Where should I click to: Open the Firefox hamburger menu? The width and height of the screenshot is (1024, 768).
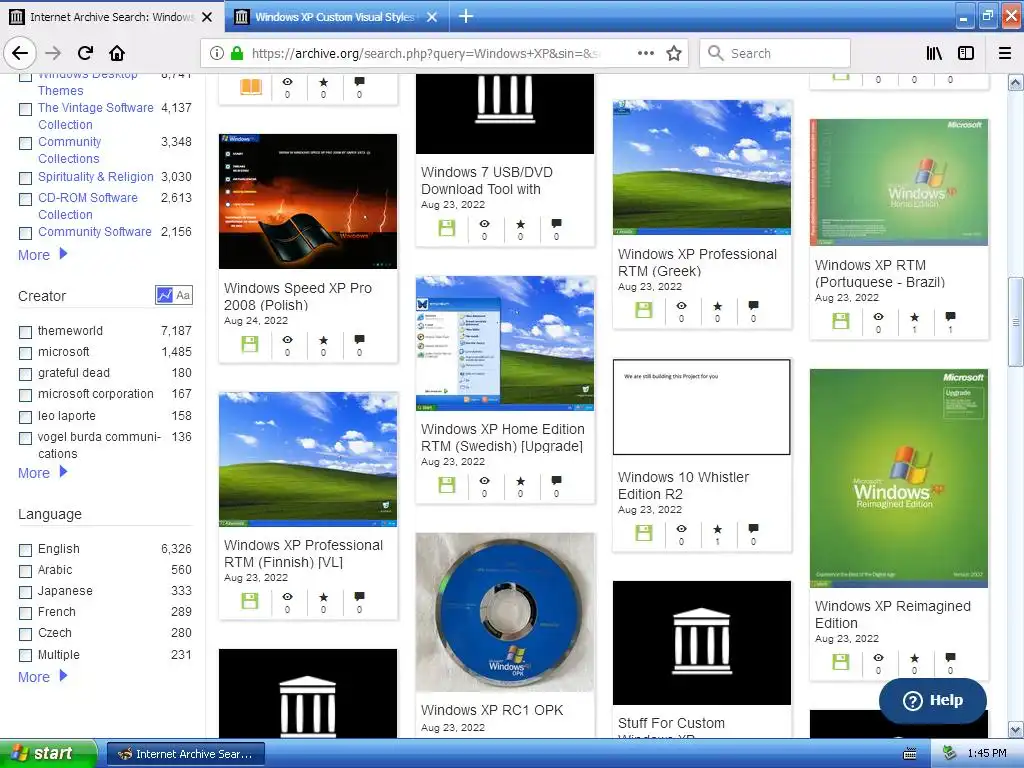[x=1005, y=54]
